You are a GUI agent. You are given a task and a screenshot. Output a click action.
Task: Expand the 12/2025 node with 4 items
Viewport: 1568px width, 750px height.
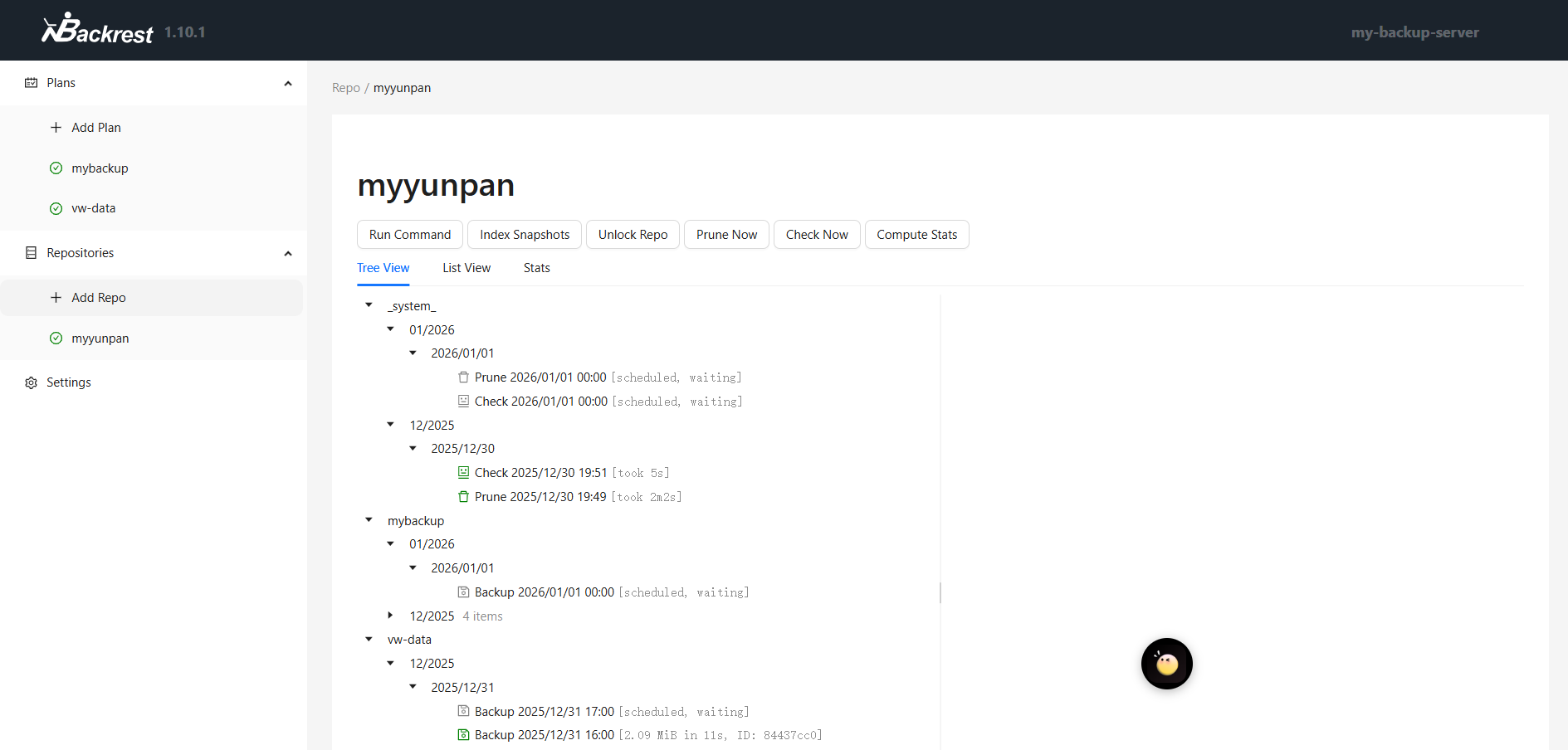(391, 616)
